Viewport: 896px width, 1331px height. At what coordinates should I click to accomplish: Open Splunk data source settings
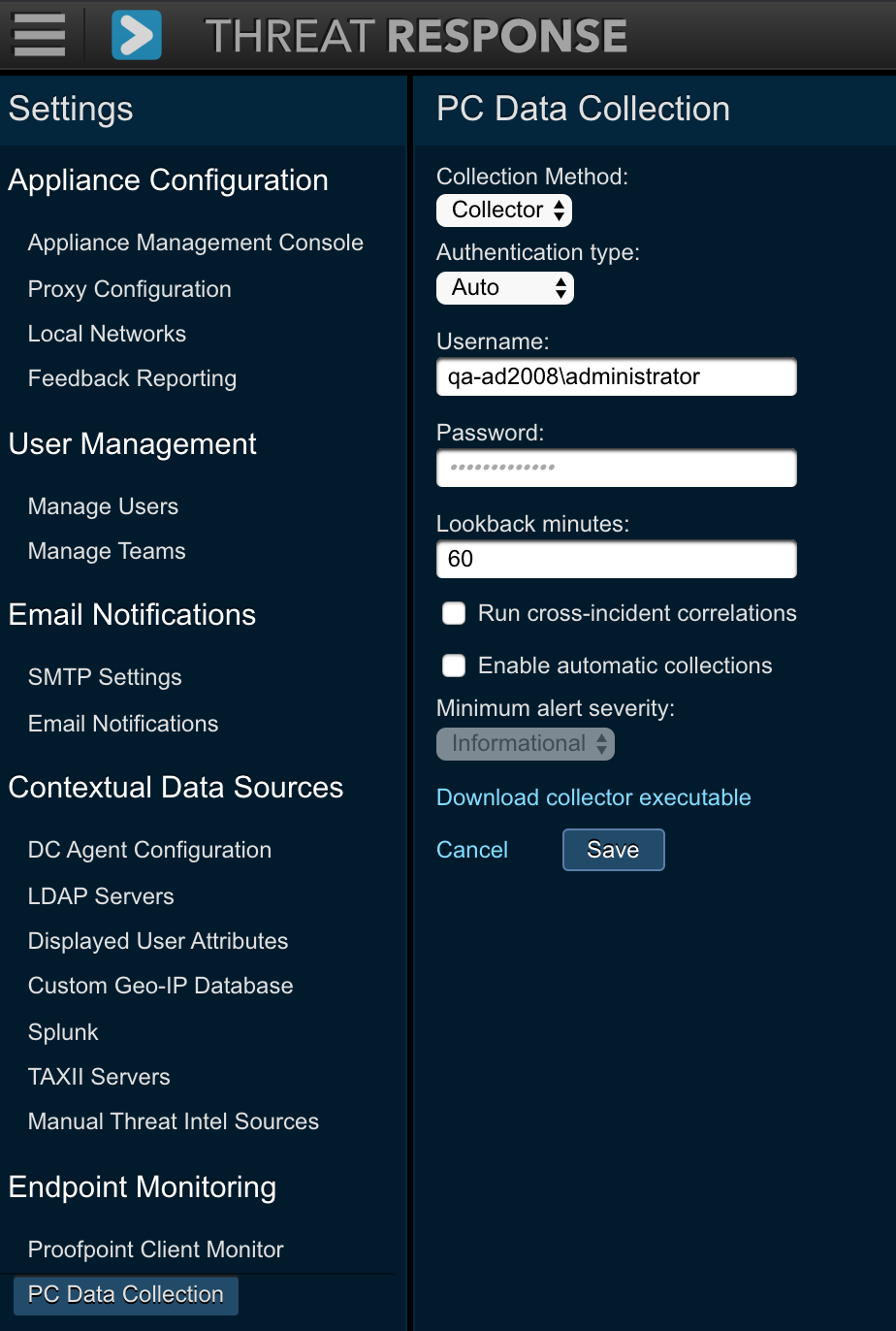pos(63,1032)
